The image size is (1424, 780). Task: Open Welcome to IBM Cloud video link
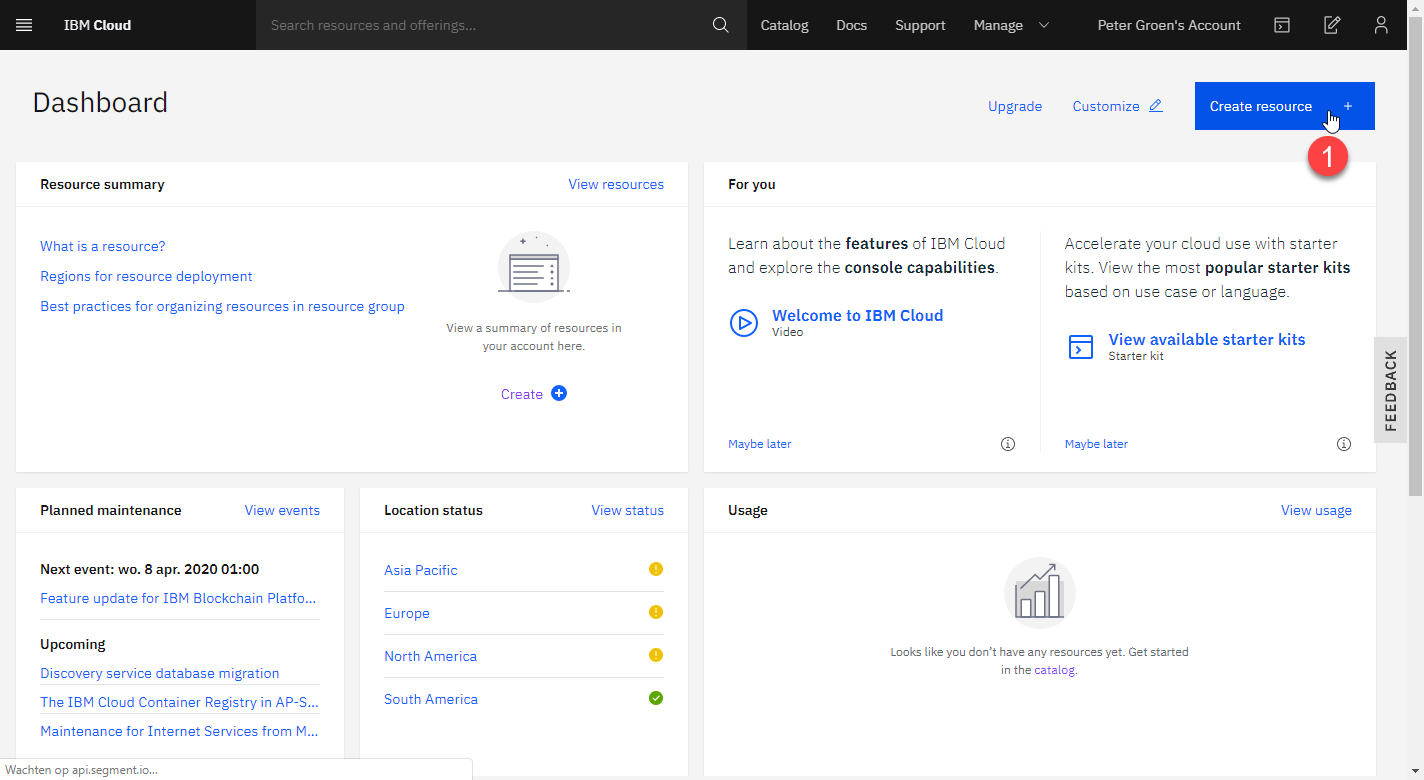(857, 315)
